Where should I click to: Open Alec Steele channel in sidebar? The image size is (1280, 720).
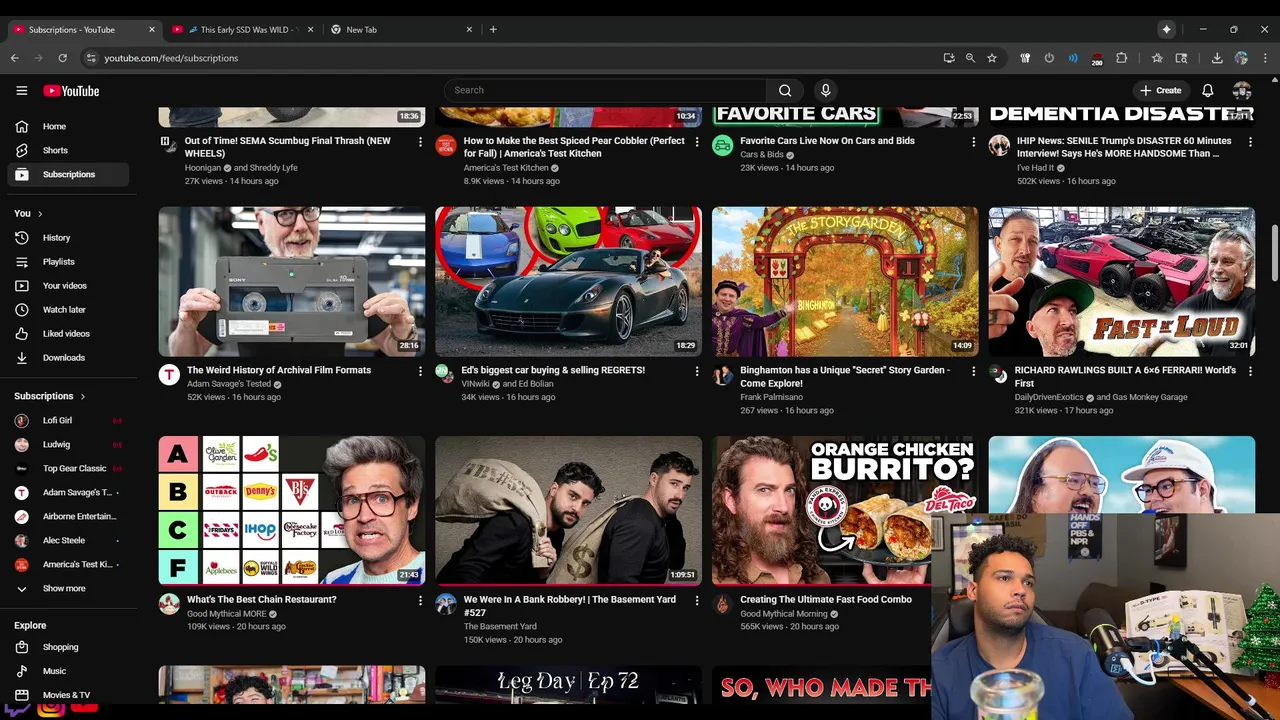pos(68,541)
